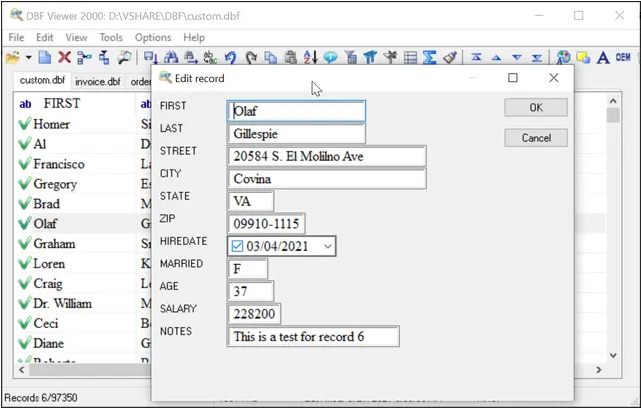Click the Copy toolbar icon
This screenshot has width=641, height=408.
pos(270,57)
